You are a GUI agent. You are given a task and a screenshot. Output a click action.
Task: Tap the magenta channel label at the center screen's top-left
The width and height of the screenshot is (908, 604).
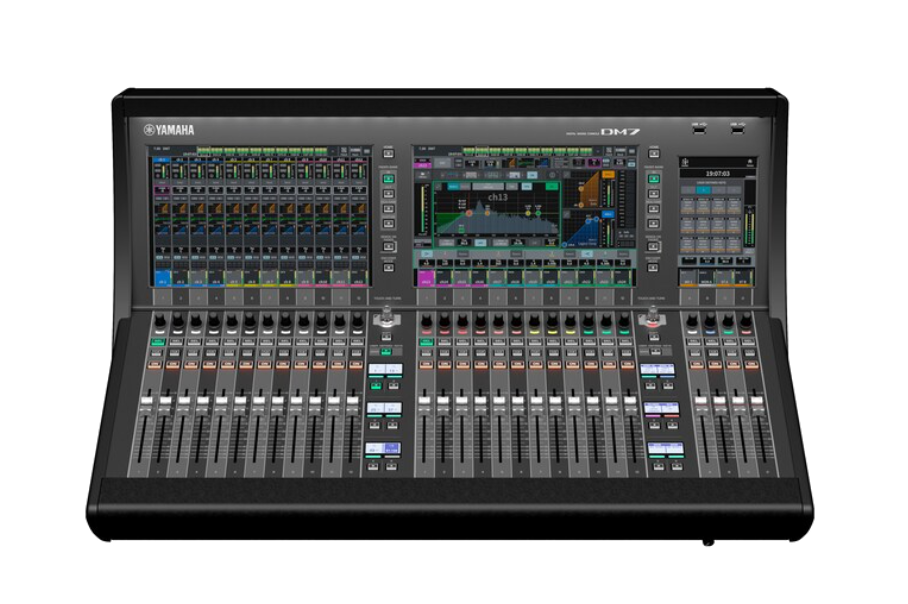coord(423,164)
